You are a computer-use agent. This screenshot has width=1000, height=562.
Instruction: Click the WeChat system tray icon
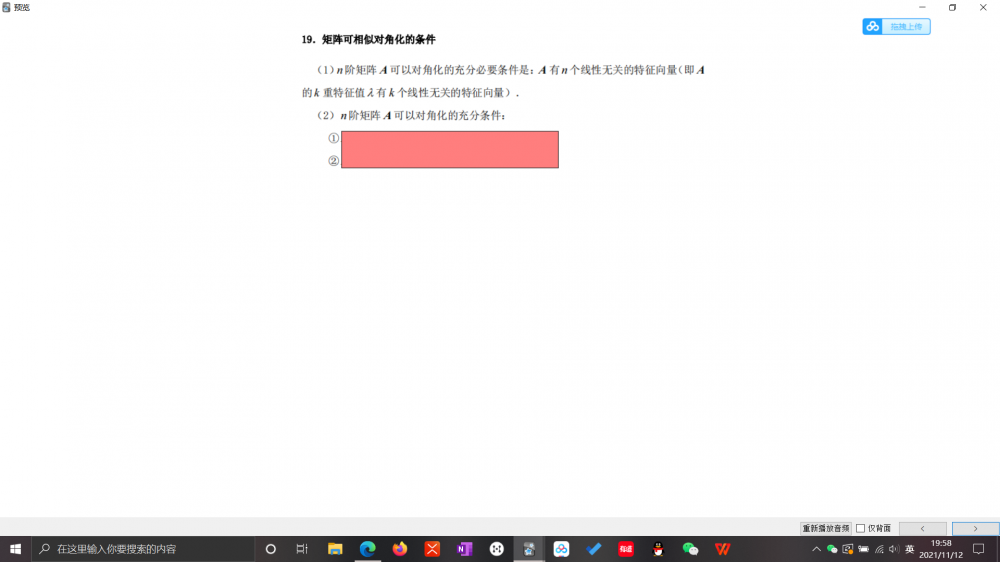832,549
